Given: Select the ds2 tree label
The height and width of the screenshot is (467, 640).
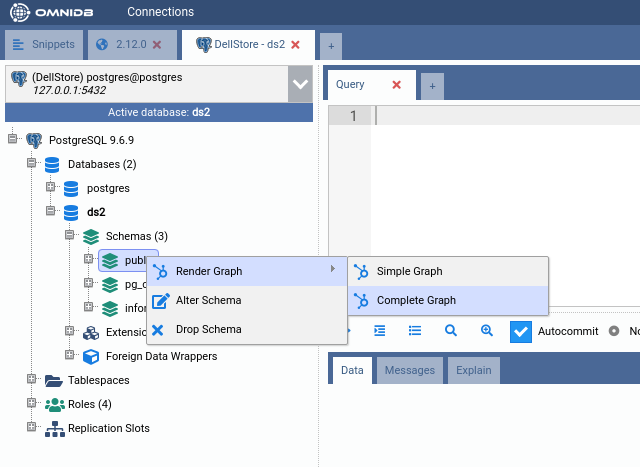Looking at the screenshot, I should 96,212.
